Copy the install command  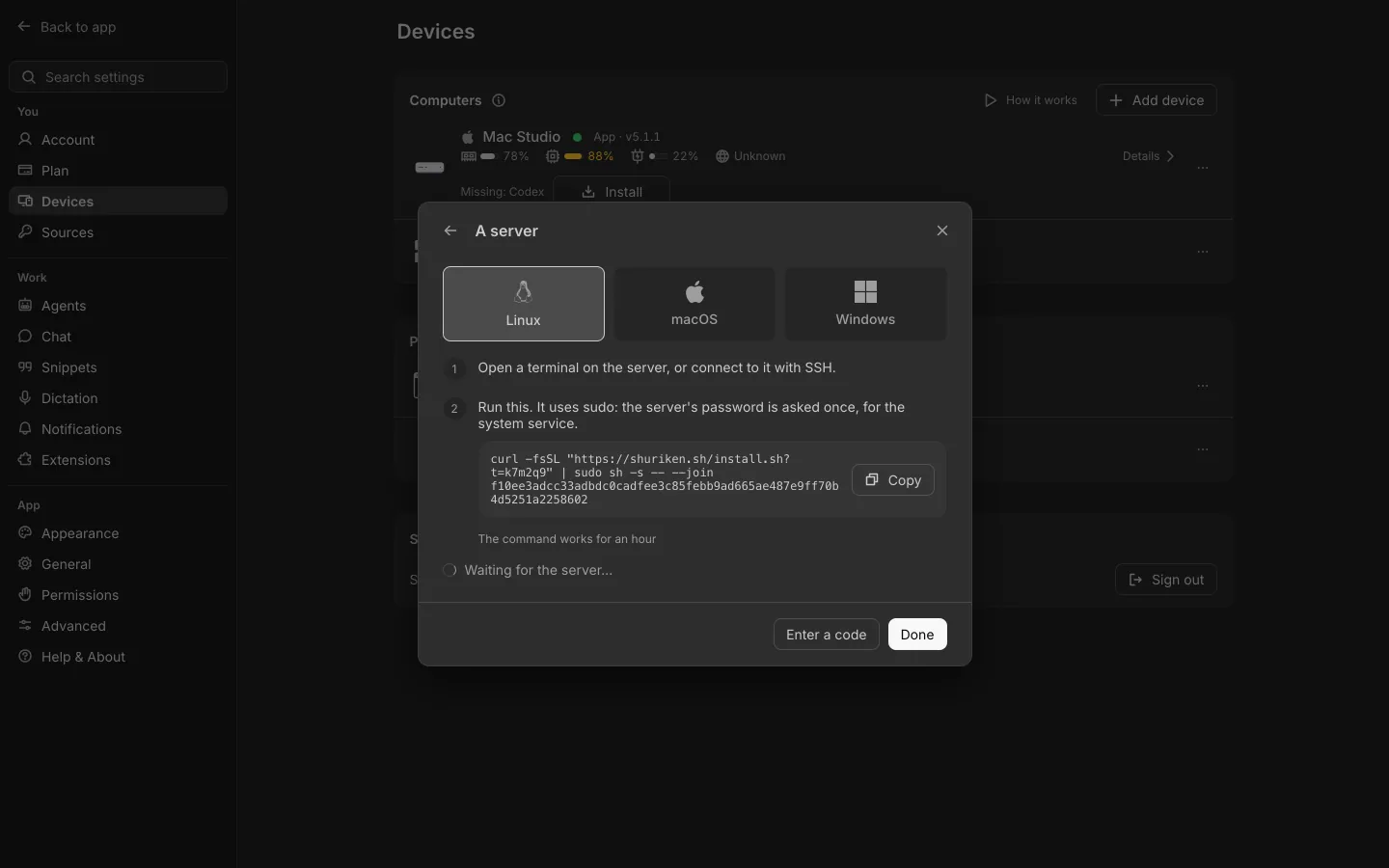tap(893, 480)
